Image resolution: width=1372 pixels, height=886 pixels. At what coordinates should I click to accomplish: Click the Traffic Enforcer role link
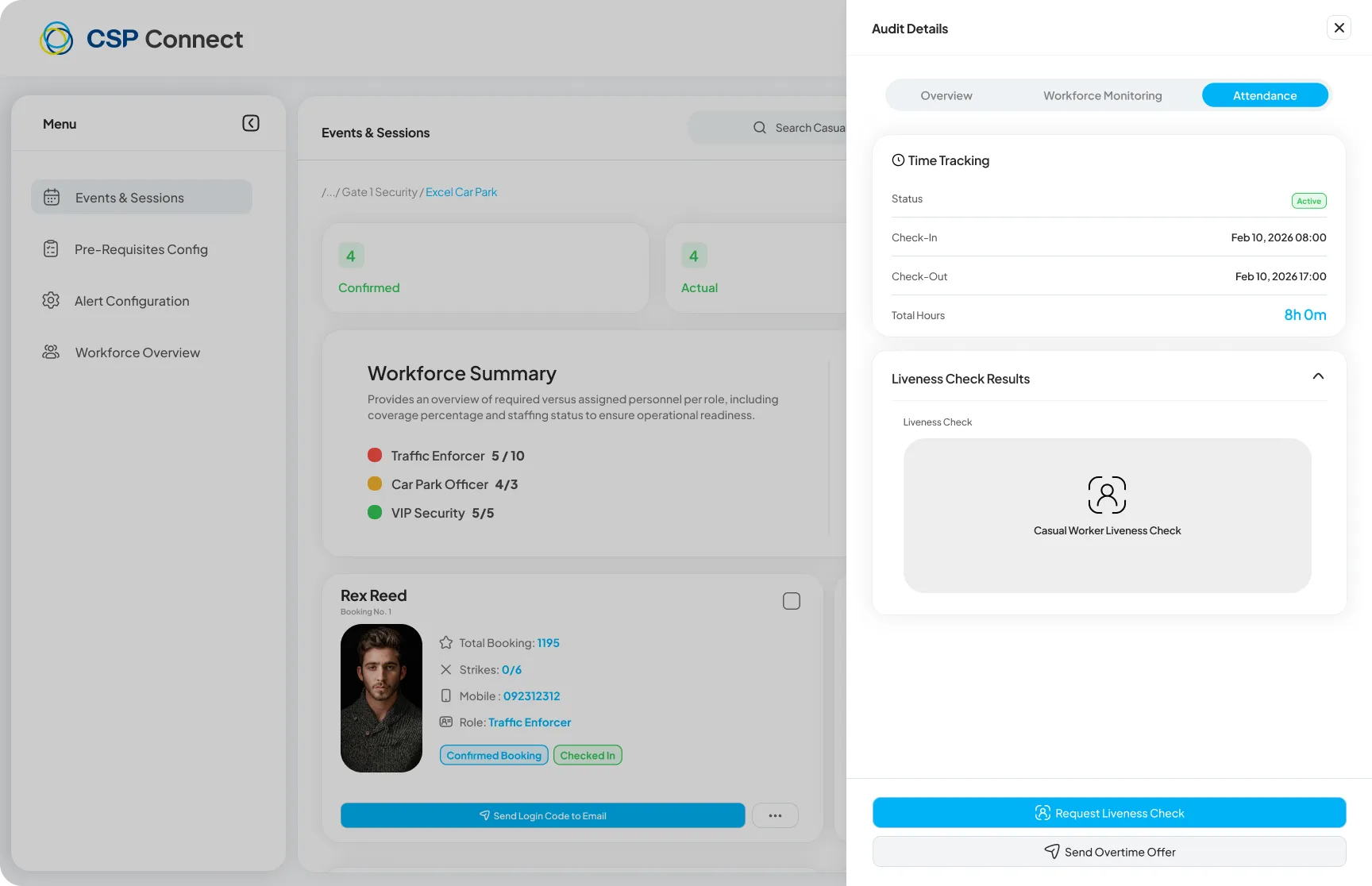[530, 722]
